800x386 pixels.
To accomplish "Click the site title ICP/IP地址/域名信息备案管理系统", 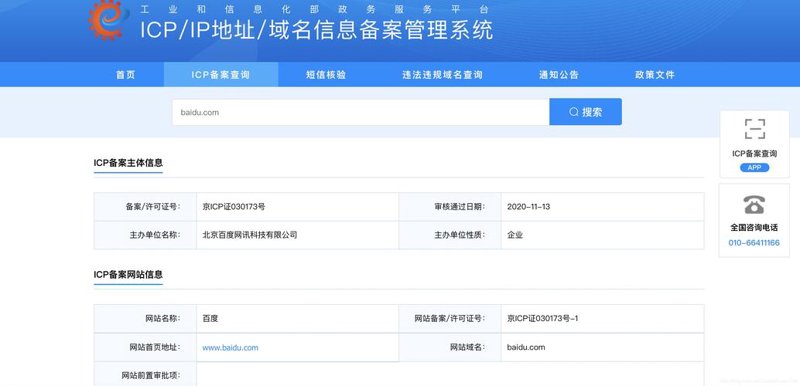I will [x=317, y=30].
